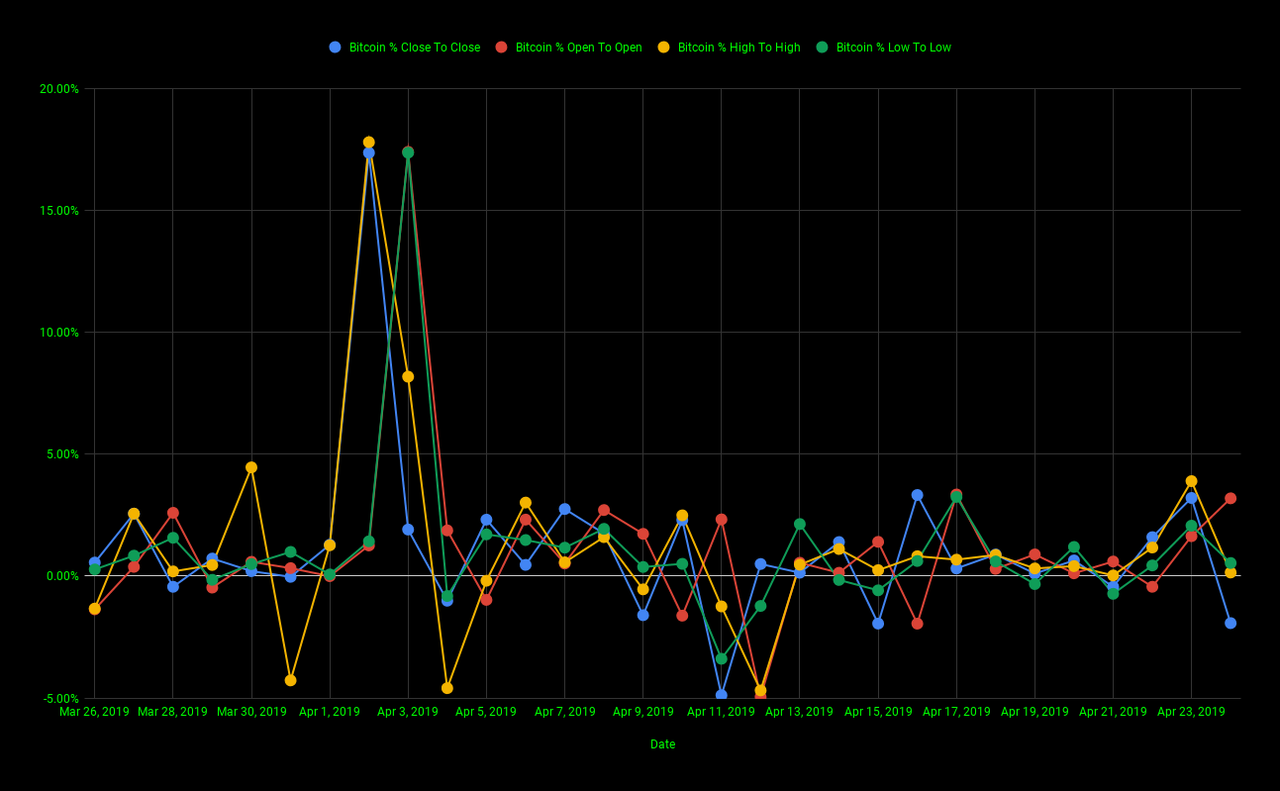This screenshot has height=791, width=1280.
Task: Click the 'Mar 28, 2019' x-axis label
Action: pos(173,712)
